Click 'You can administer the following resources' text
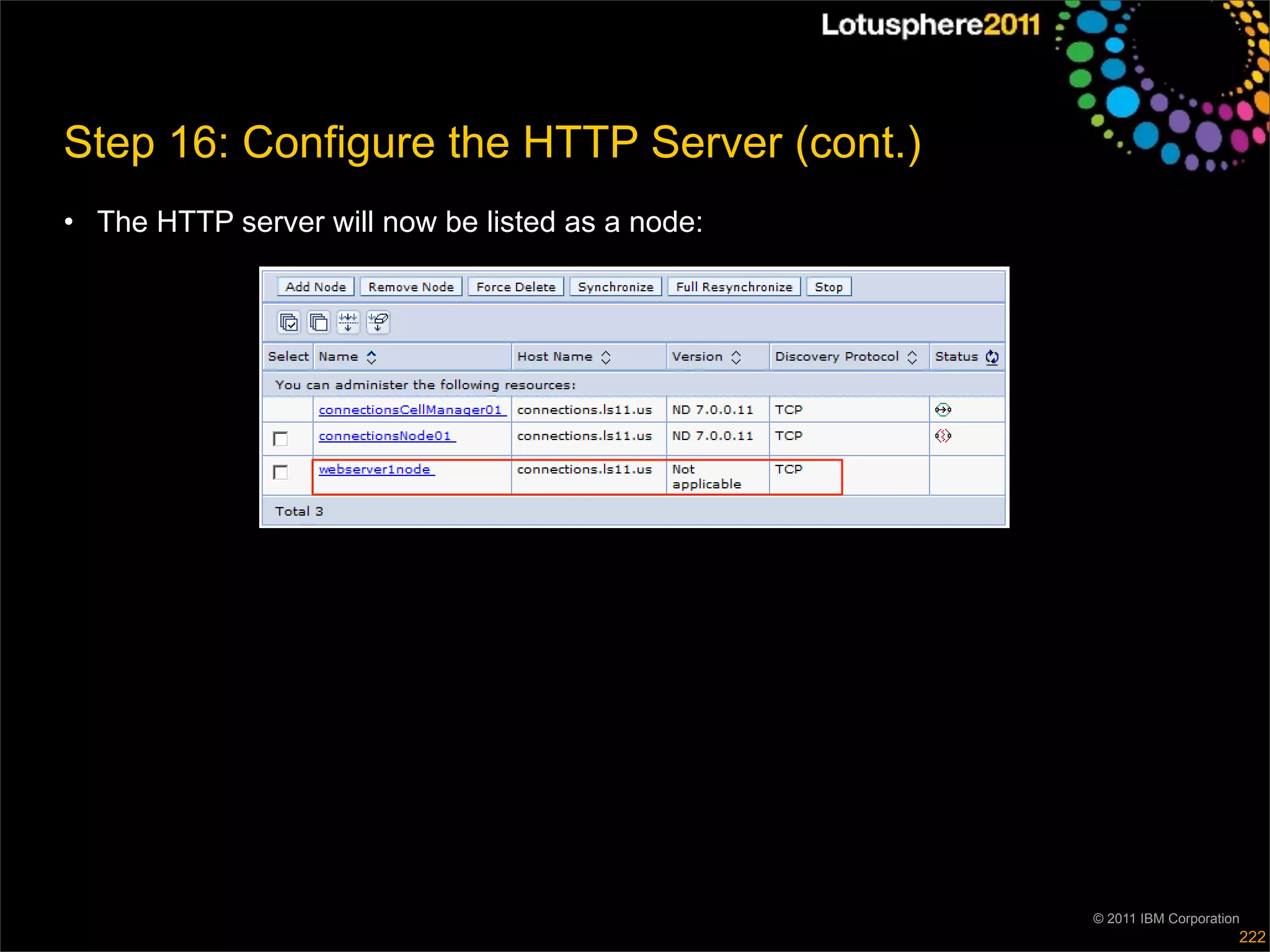 tap(425, 385)
